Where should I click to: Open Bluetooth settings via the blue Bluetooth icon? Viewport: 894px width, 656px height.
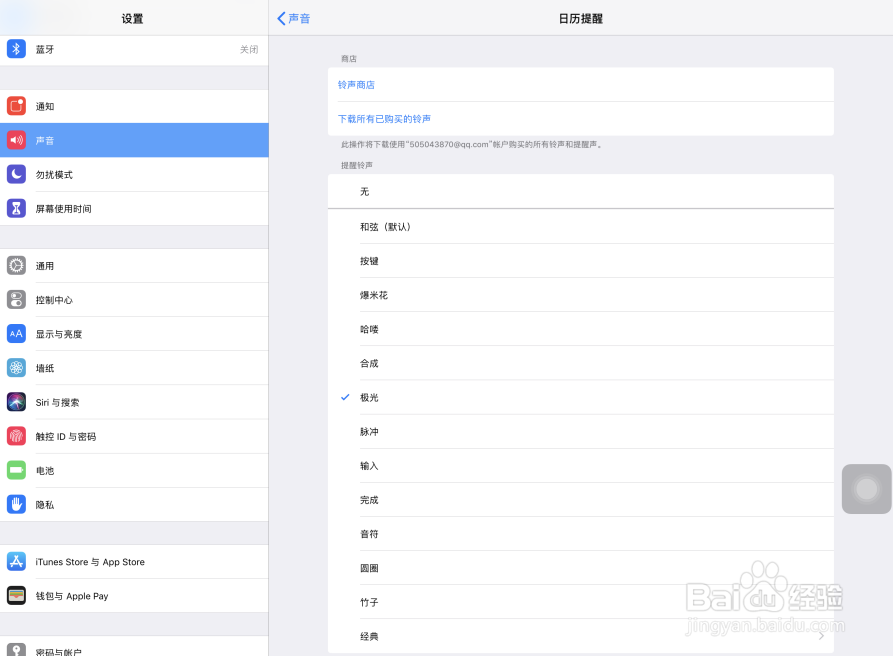click(x=16, y=48)
